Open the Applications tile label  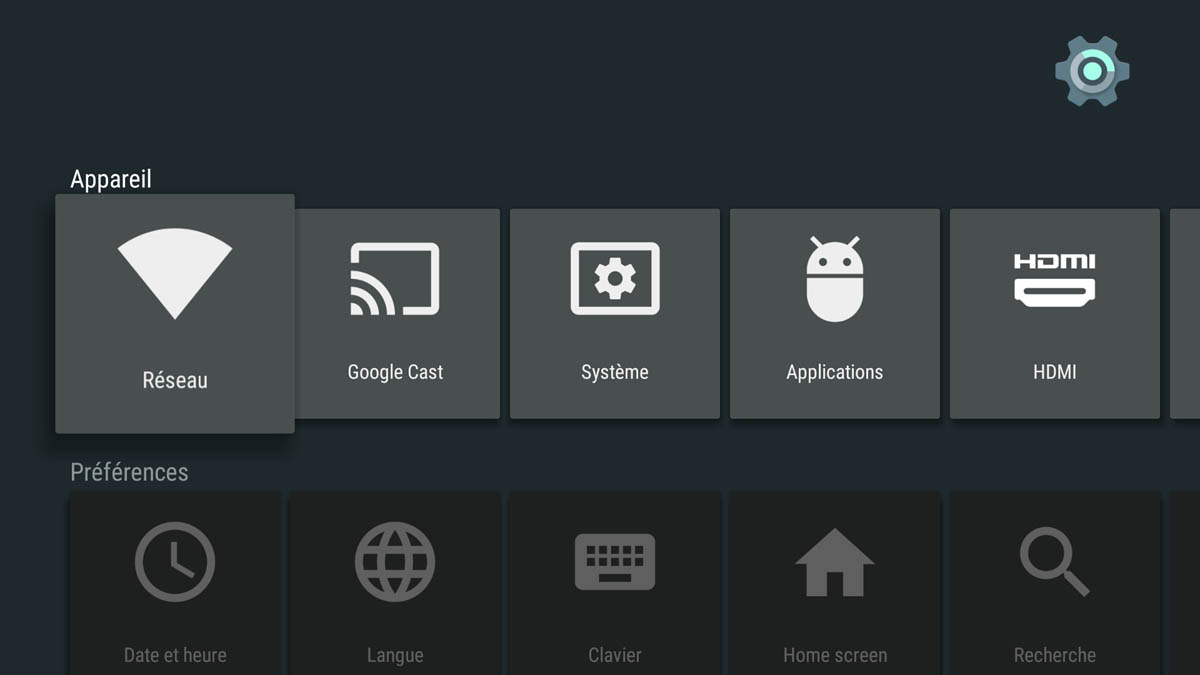835,372
